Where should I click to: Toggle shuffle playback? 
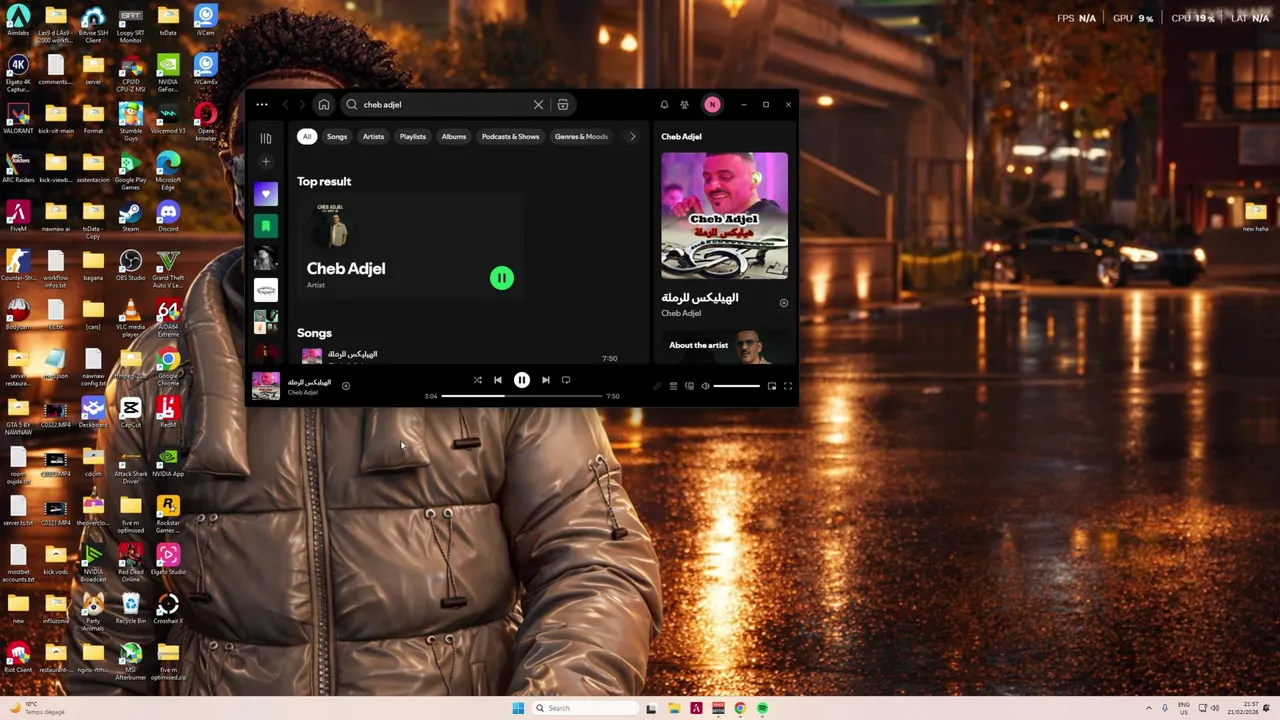477,380
